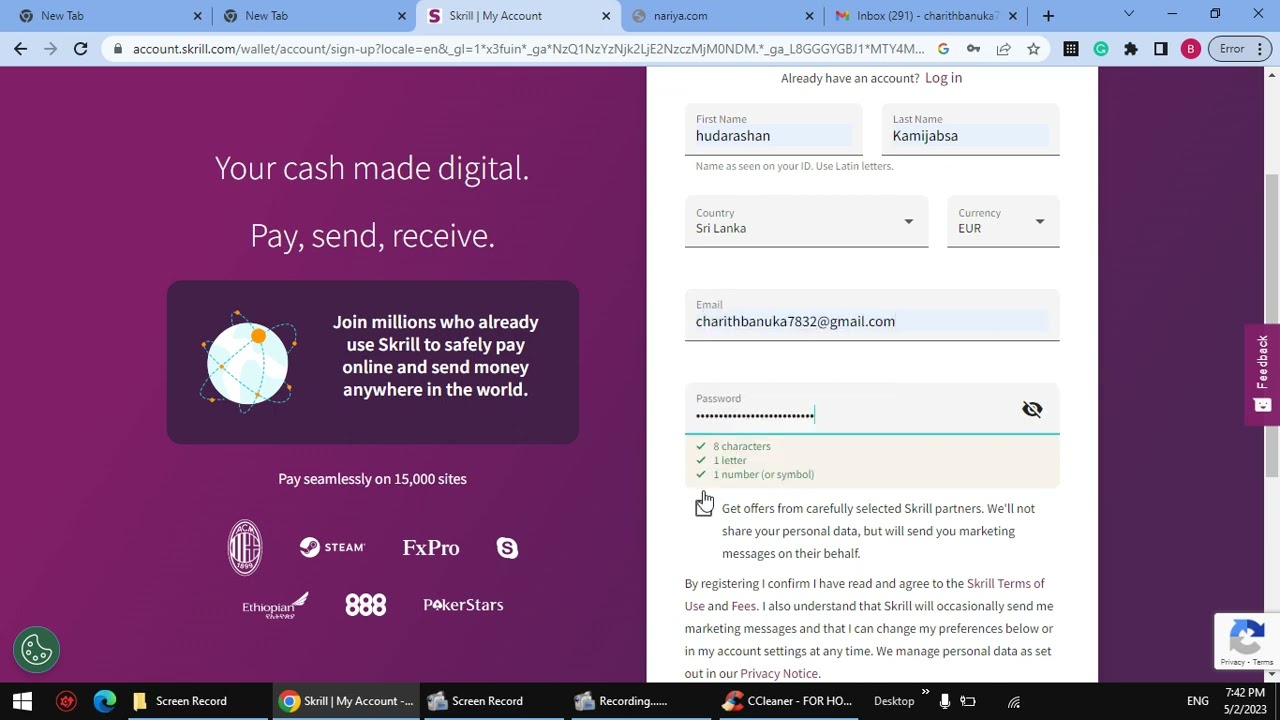1280x720 pixels.
Task: View site information via padlock icon
Action: point(119,49)
